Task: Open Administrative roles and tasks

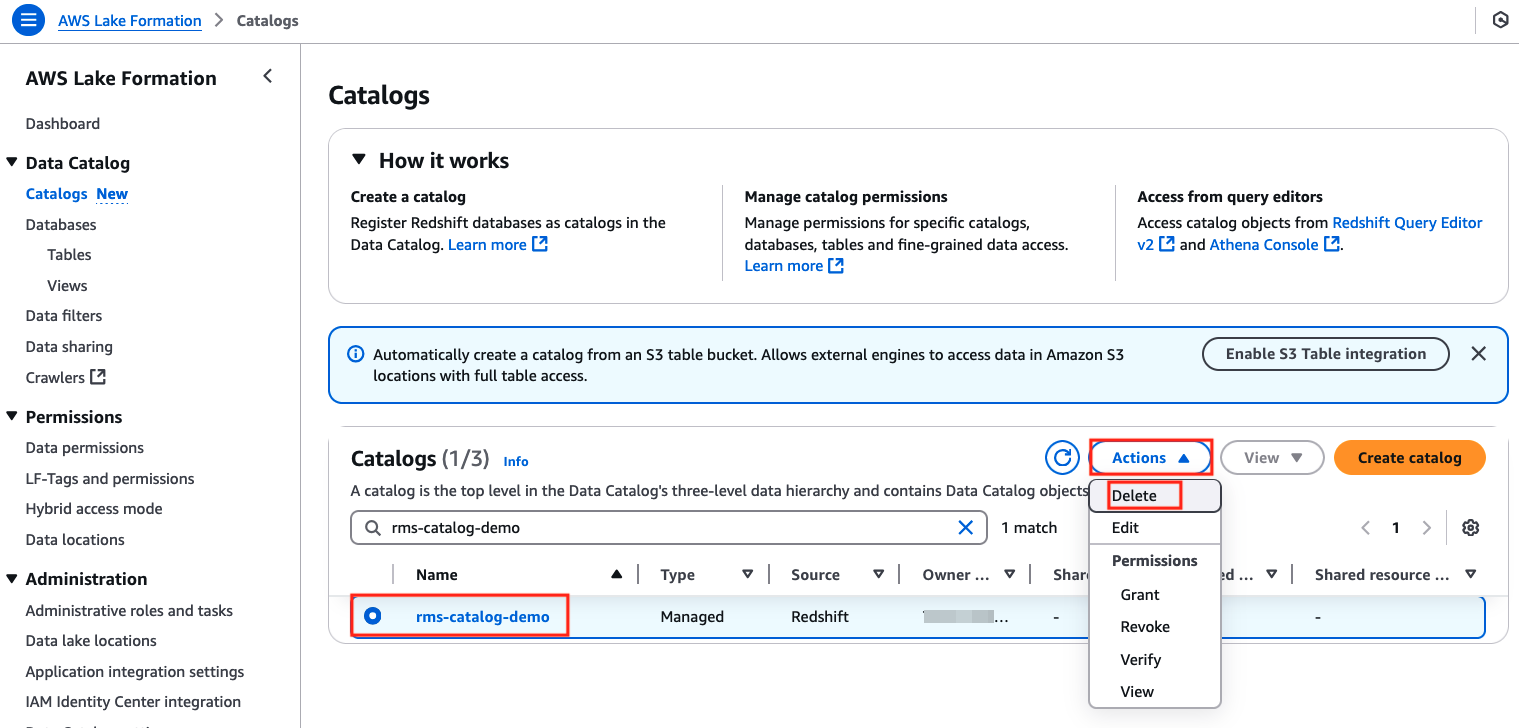Action: click(129, 611)
